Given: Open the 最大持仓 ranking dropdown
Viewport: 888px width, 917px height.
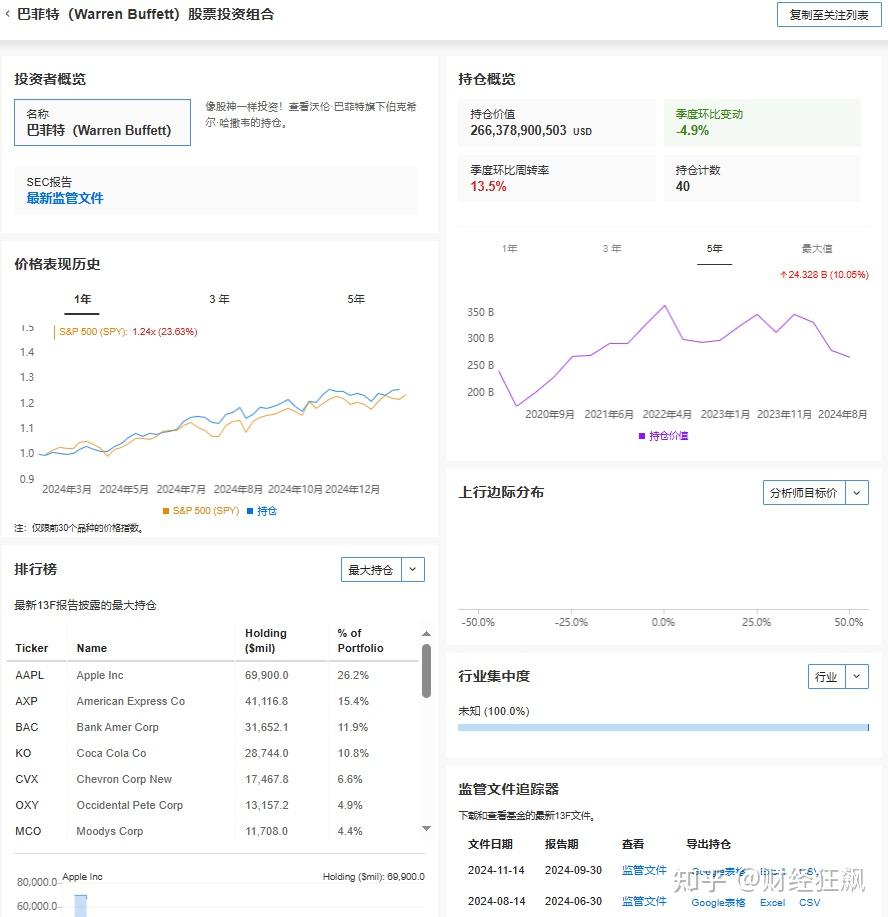Looking at the screenshot, I should pos(371,570).
